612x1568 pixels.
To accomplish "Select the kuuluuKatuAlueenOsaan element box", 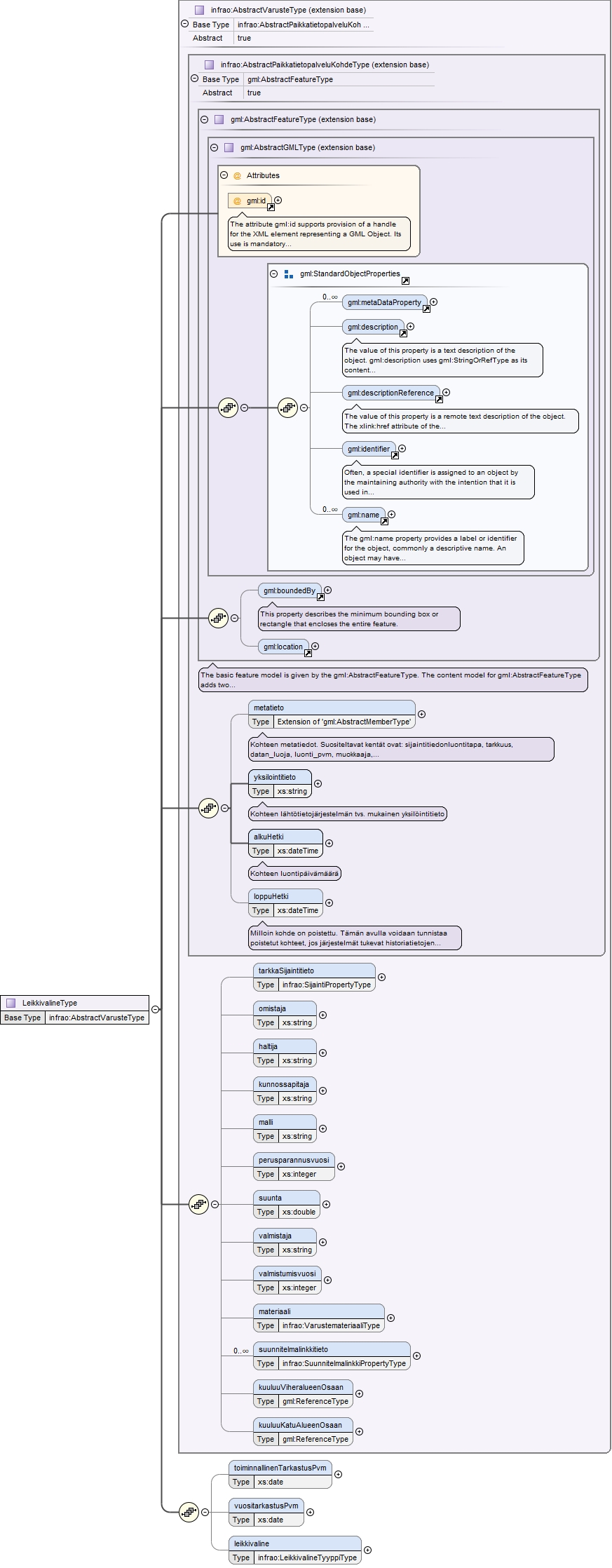I will point(303,1432).
